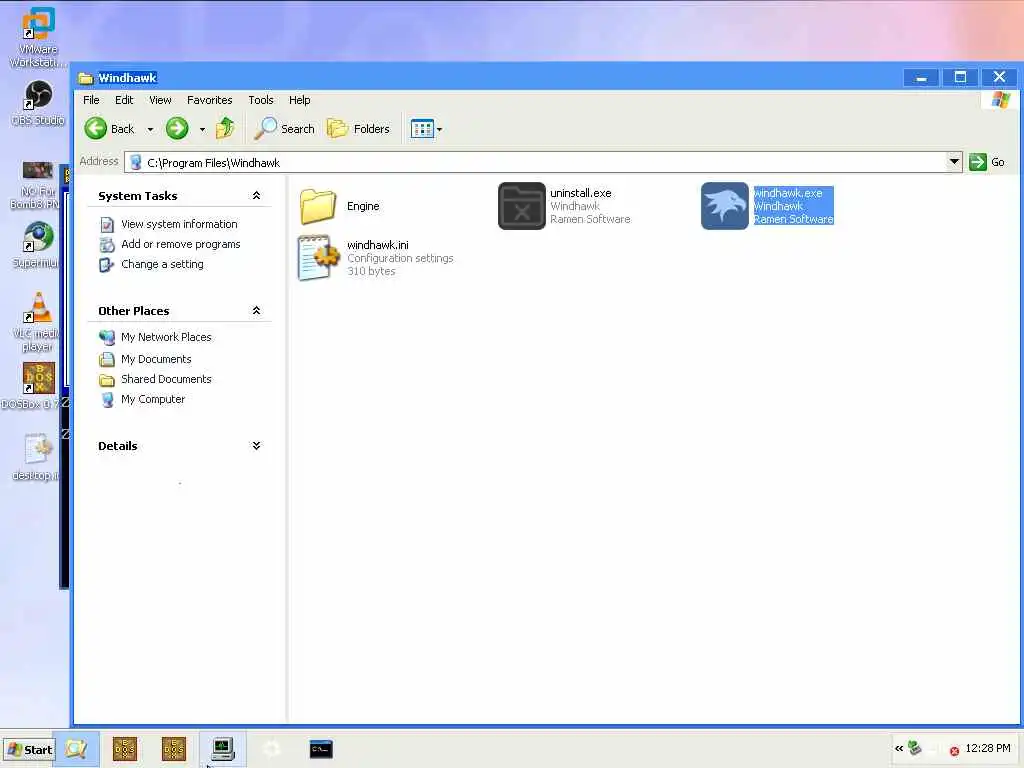Click the red error tray icon

pos(954,751)
